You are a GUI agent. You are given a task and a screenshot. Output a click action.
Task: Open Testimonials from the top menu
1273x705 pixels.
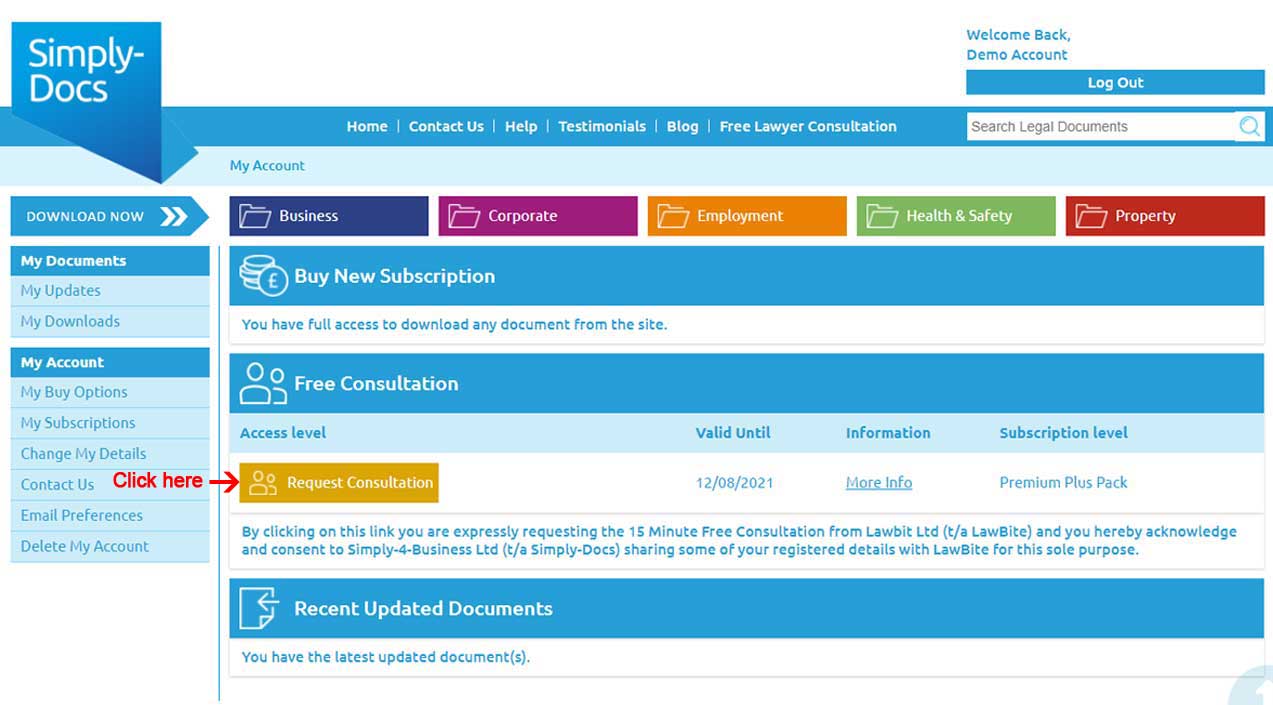(601, 127)
